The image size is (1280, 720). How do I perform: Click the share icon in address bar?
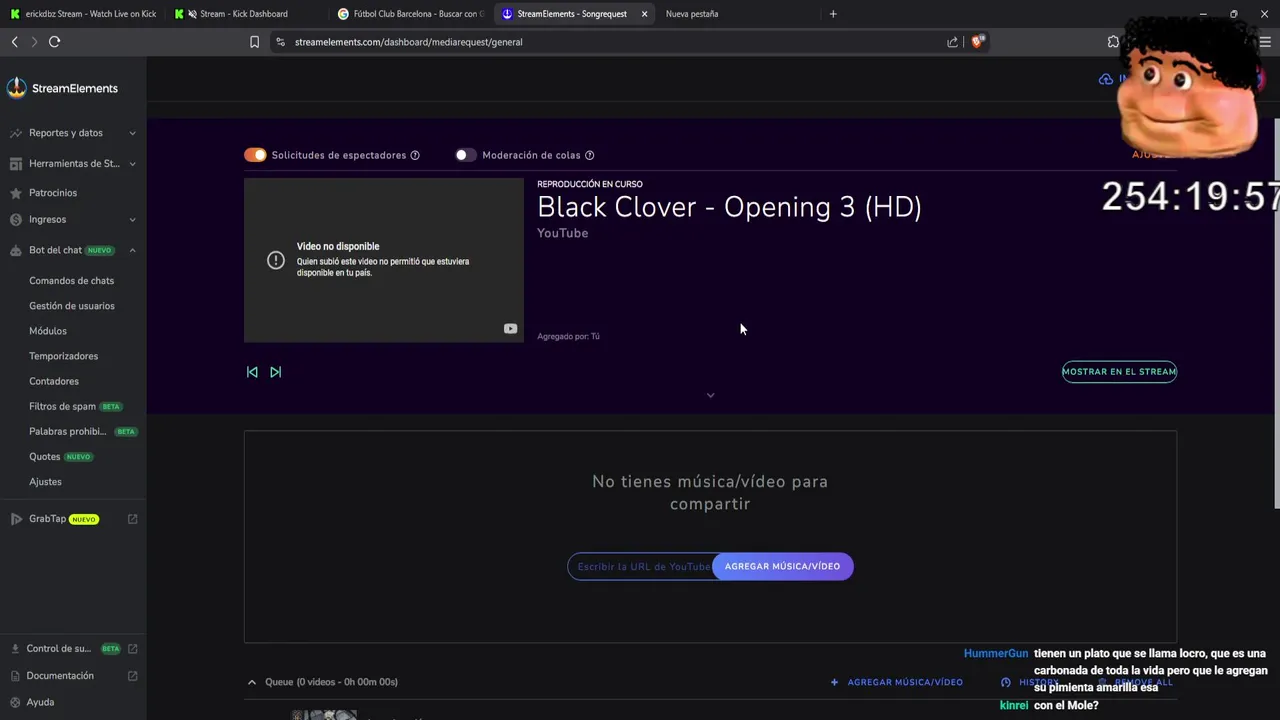pos(952,42)
